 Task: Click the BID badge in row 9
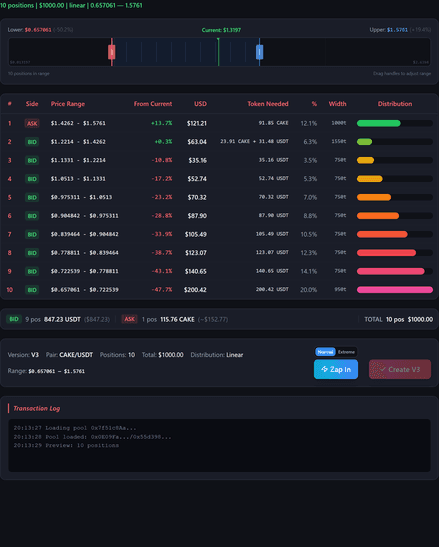(32, 271)
